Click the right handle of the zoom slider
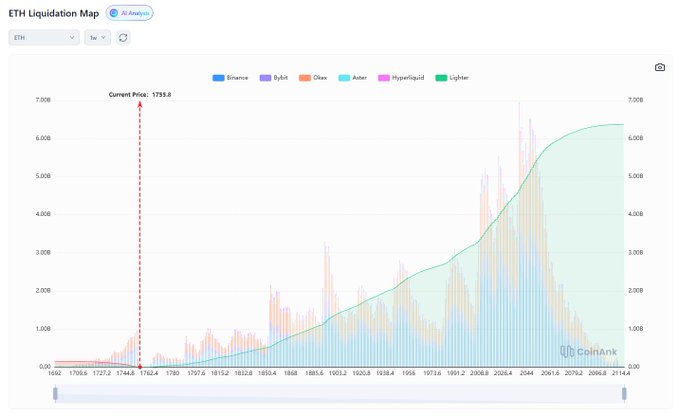 tap(624, 394)
